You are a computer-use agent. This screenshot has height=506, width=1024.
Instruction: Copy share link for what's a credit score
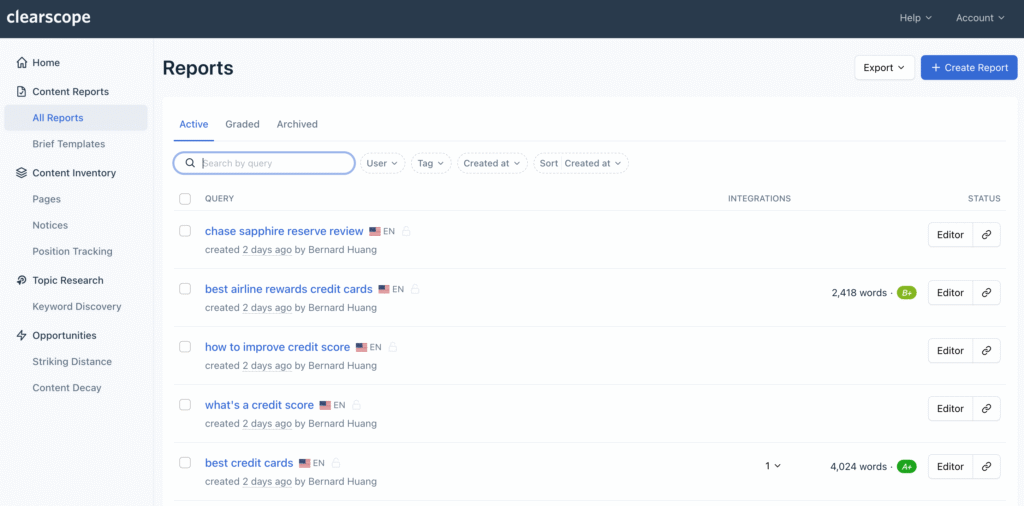click(x=986, y=409)
